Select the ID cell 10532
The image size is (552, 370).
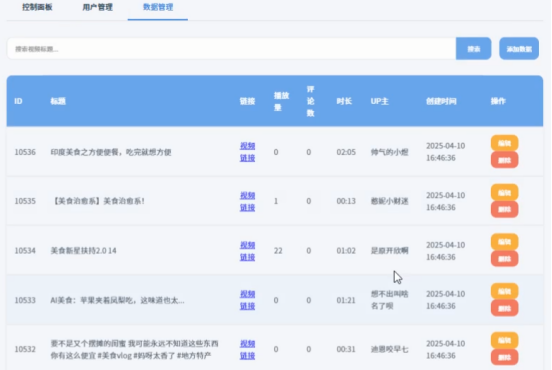click(25, 349)
